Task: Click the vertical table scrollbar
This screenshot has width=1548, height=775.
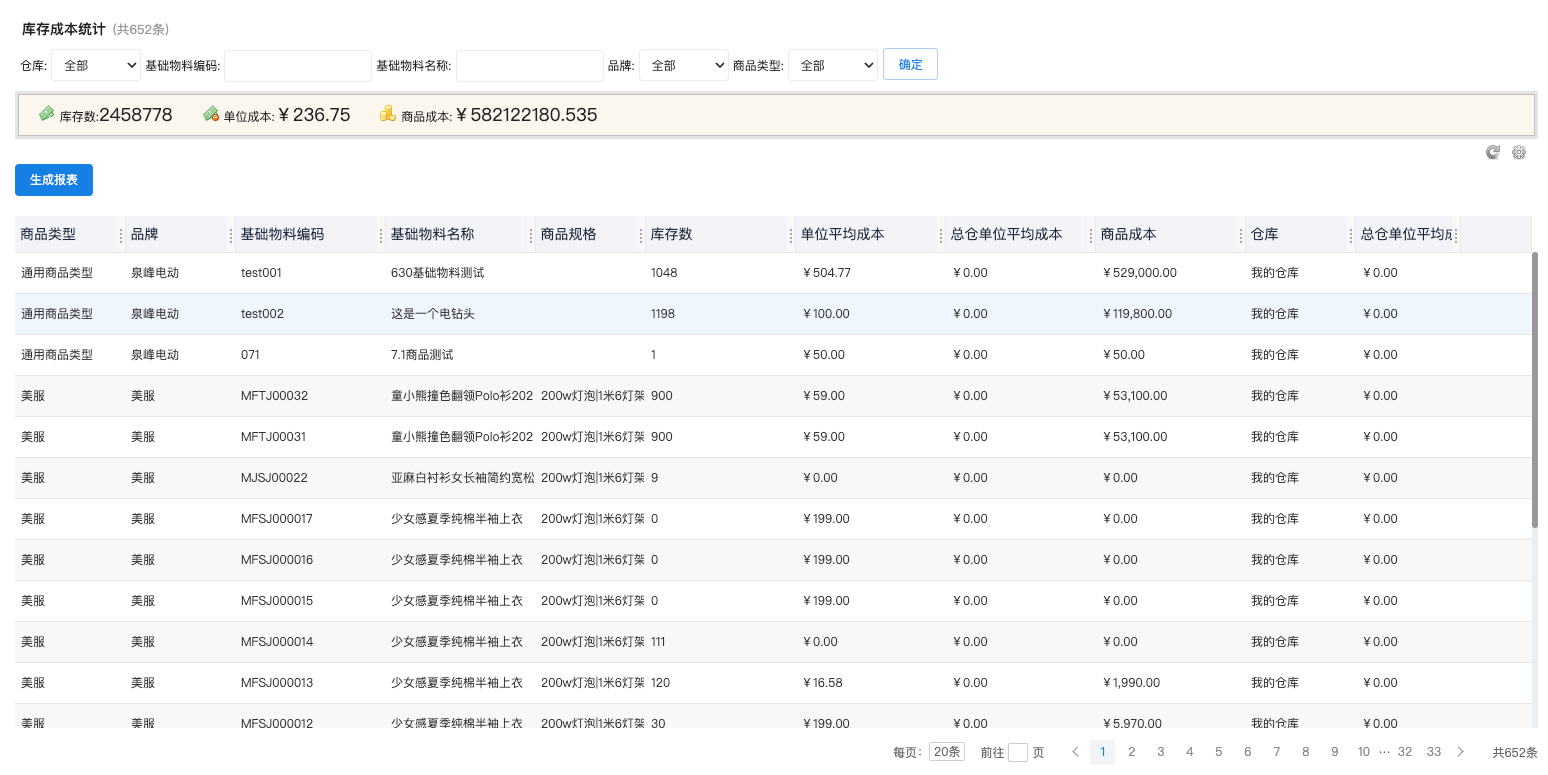Action: (x=1535, y=390)
